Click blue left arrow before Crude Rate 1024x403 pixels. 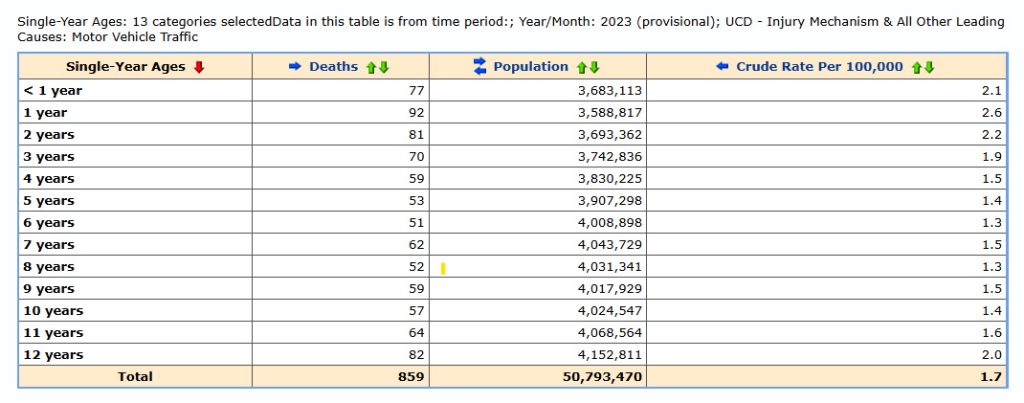tap(722, 67)
